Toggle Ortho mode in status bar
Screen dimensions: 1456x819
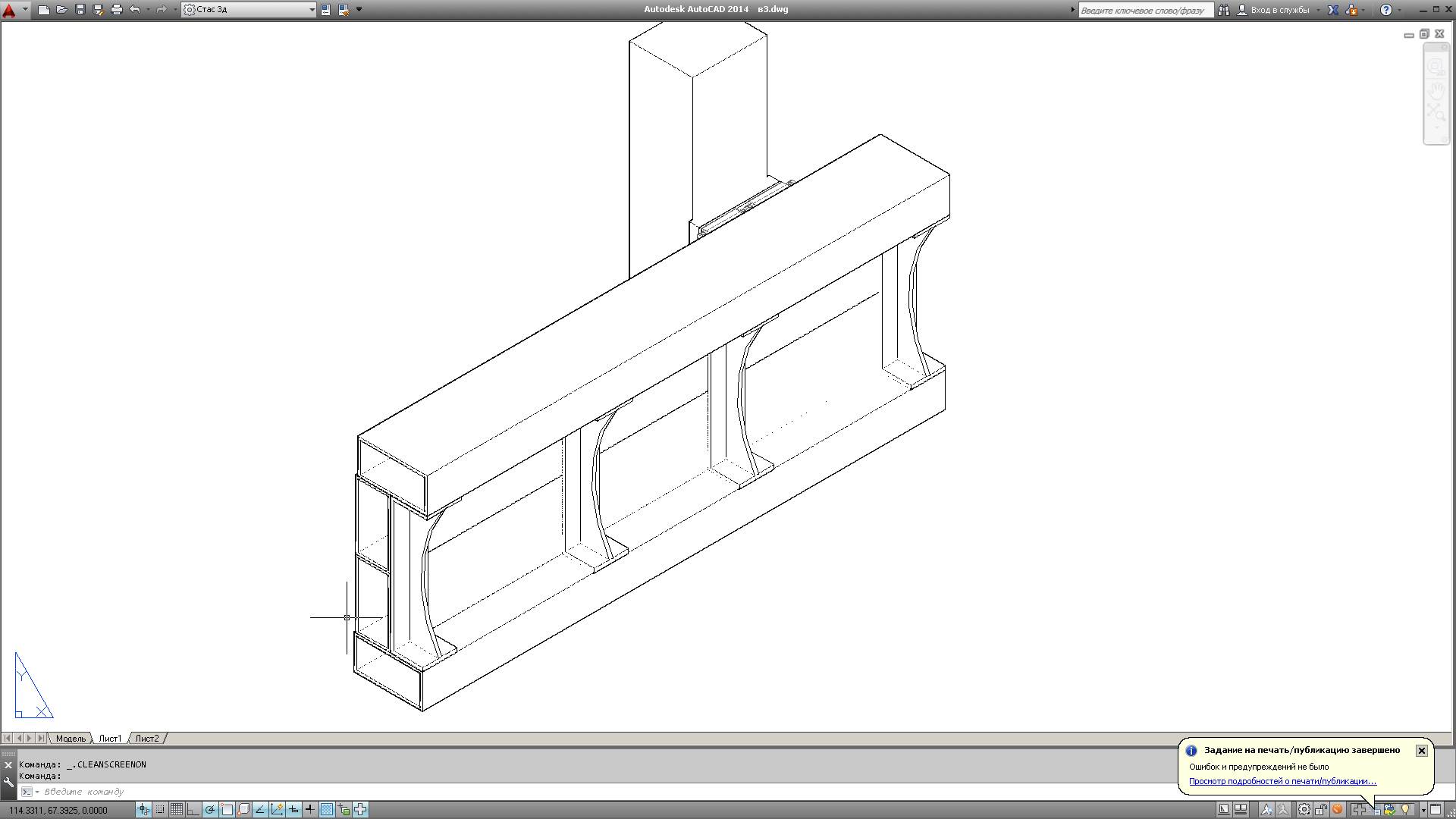(x=193, y=809)
